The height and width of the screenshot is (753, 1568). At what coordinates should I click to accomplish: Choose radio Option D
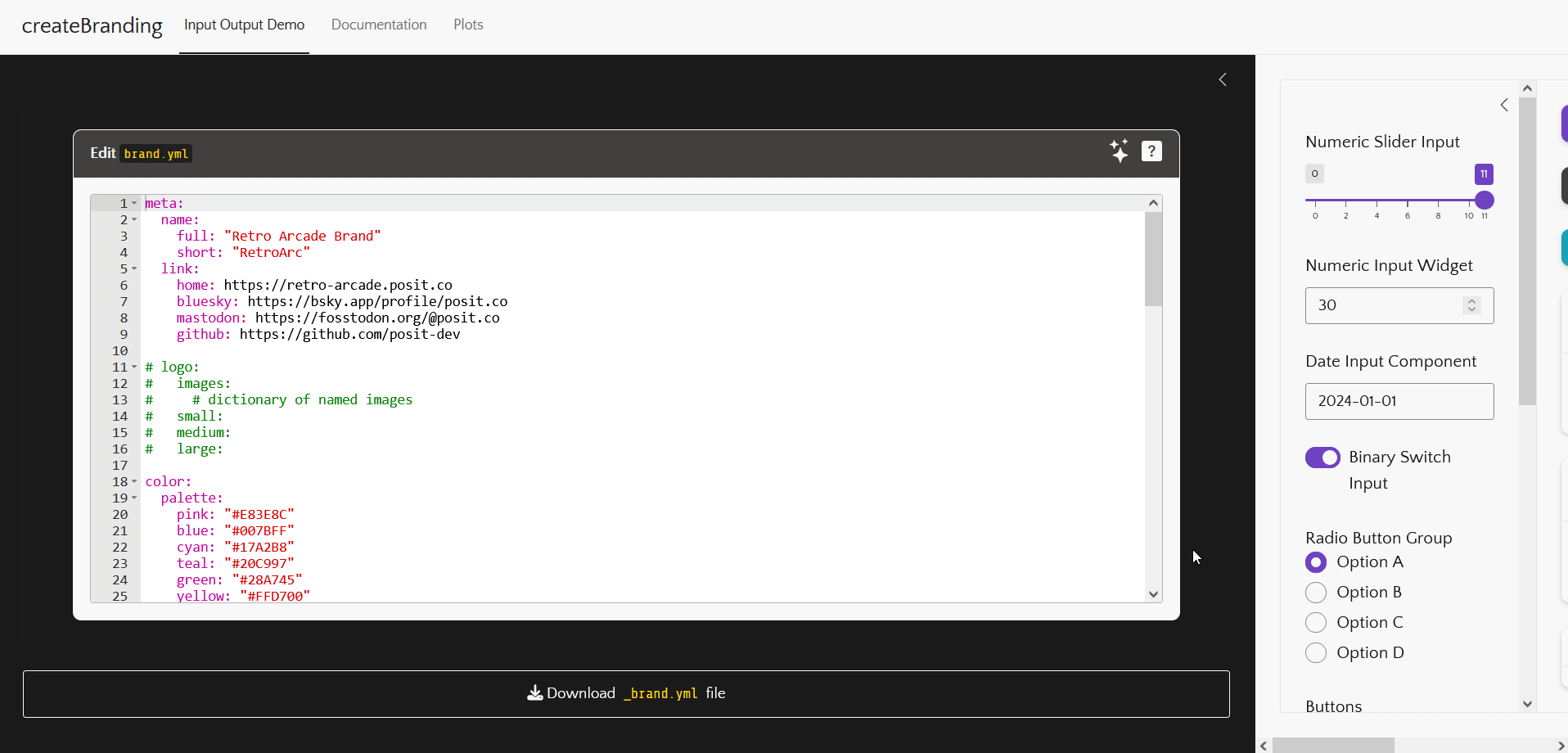pyautogui.click(x=1316, y=653)
